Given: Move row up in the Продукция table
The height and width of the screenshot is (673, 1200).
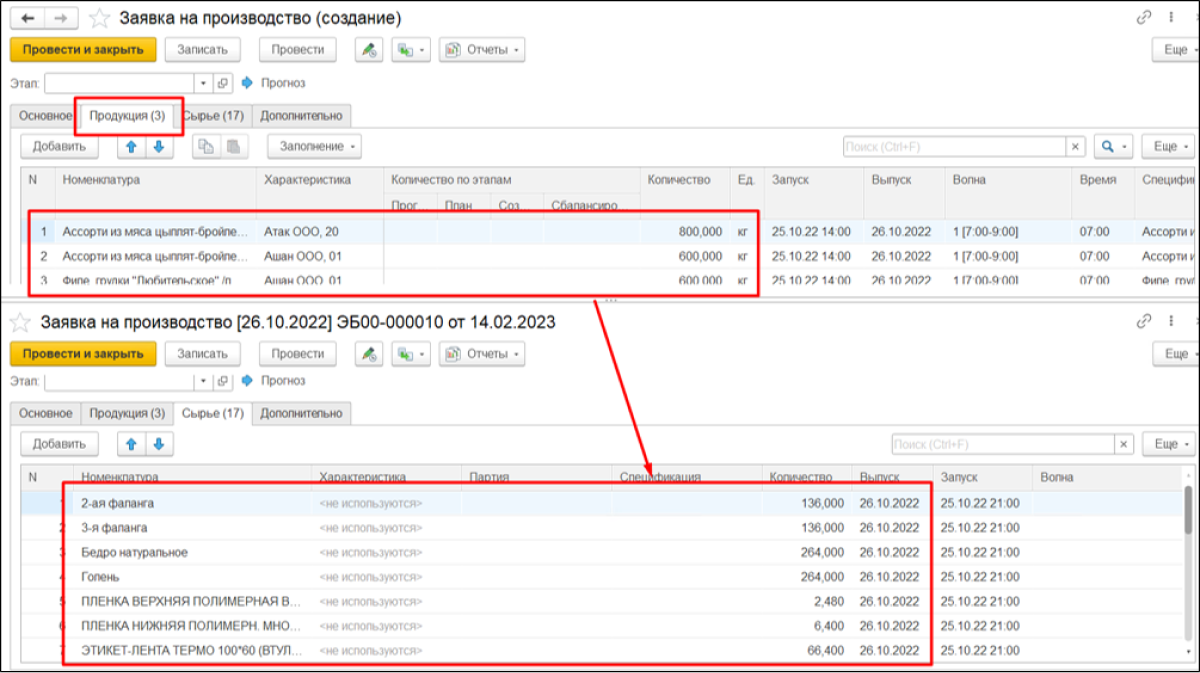Looking at the screenshot, I should point(131,147).
